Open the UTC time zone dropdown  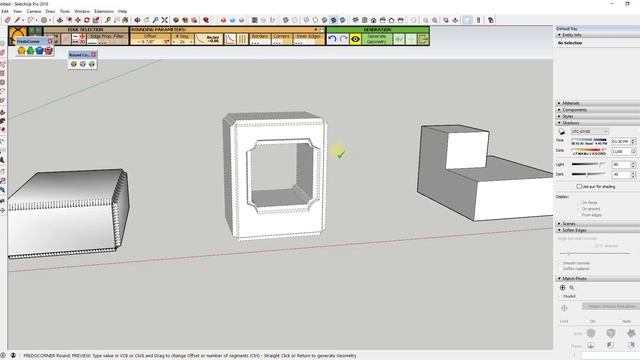pyautogui.click(x=589, y=131)
